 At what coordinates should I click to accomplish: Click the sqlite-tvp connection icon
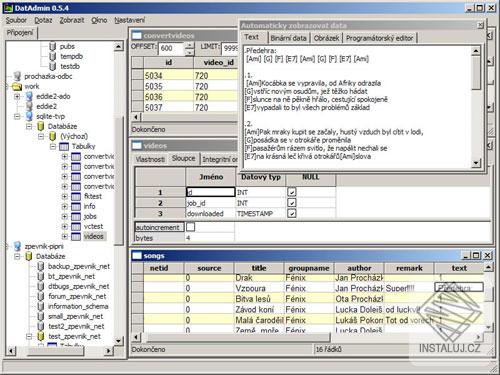(29, 116)
